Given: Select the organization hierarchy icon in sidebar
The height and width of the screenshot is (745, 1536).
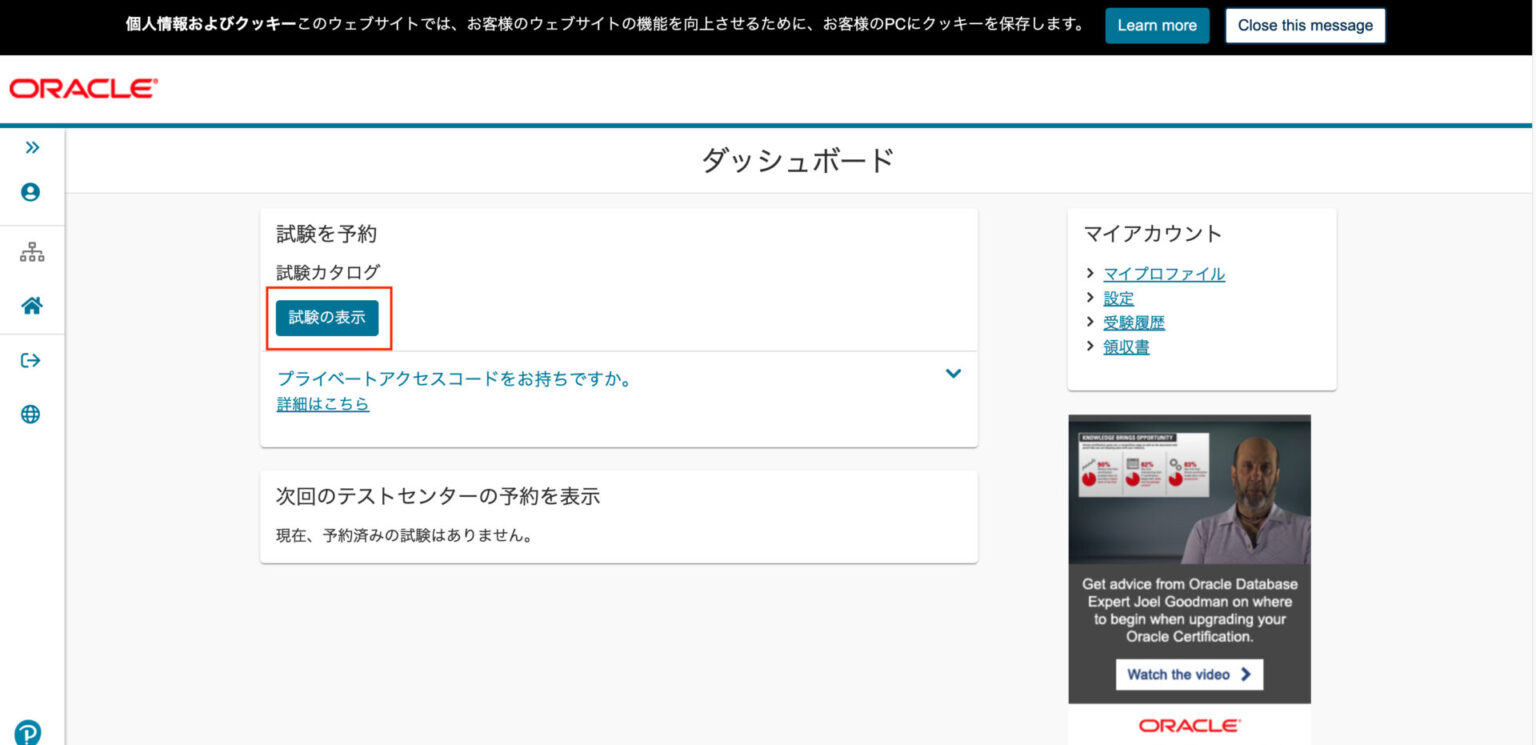Looking at the screenshot, I should (x=31, y=253).
